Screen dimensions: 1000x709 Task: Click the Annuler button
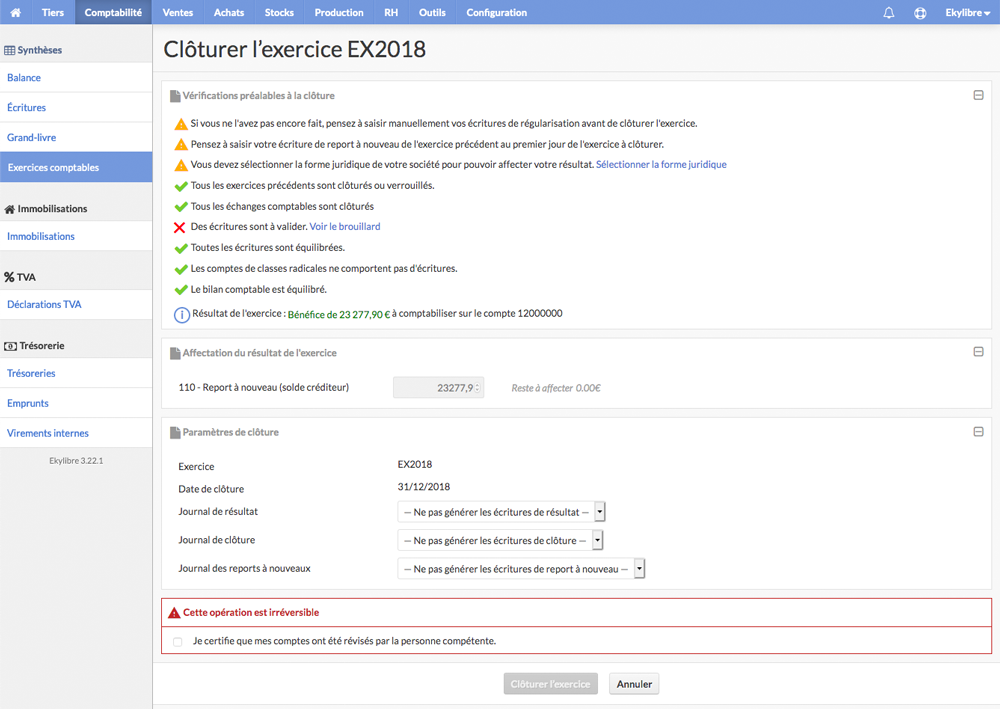(634, 684)
